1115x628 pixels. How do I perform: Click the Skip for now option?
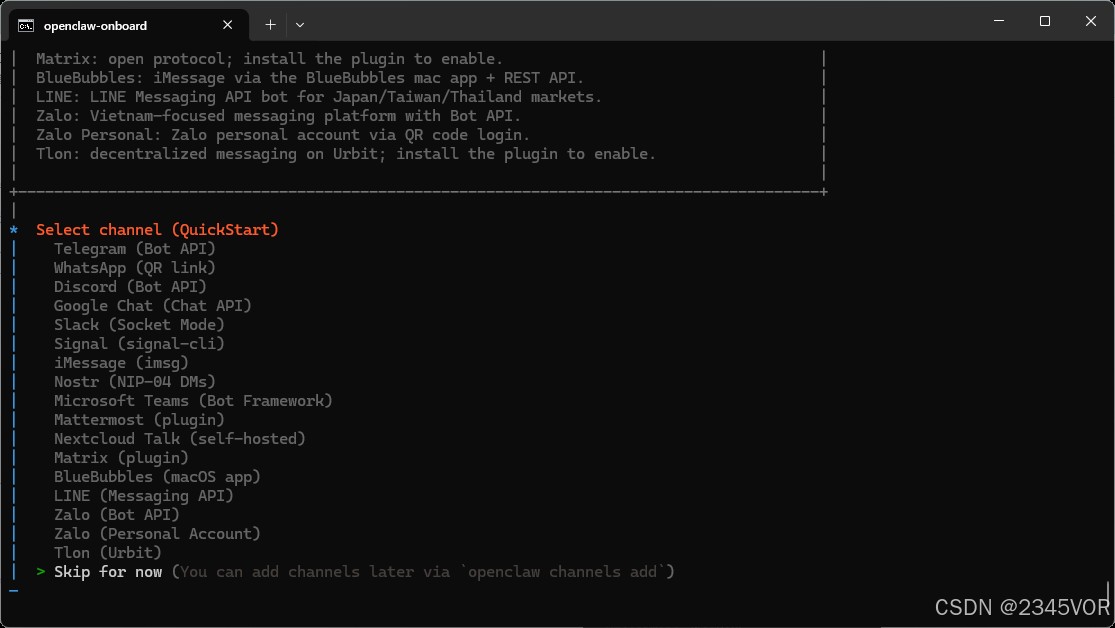108,572
